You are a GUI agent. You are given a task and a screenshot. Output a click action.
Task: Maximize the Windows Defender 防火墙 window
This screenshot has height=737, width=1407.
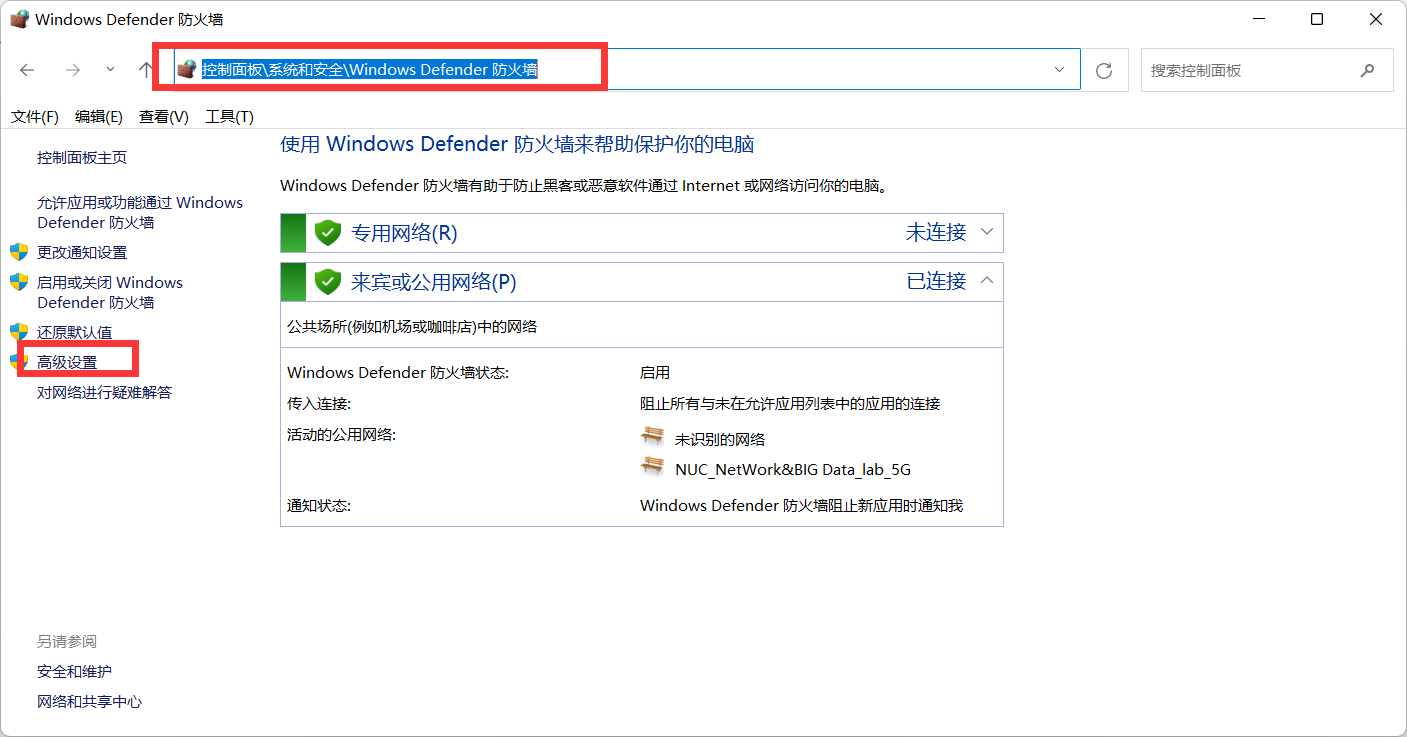(1317, 19)
